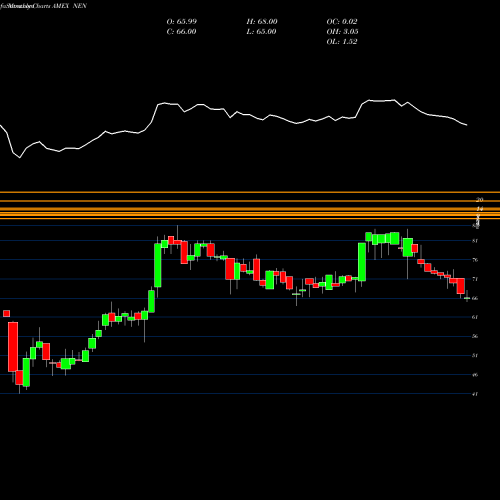Click the low price value L: 65.00
This screenshot has width=500, height=500.
tap(261, 32)
